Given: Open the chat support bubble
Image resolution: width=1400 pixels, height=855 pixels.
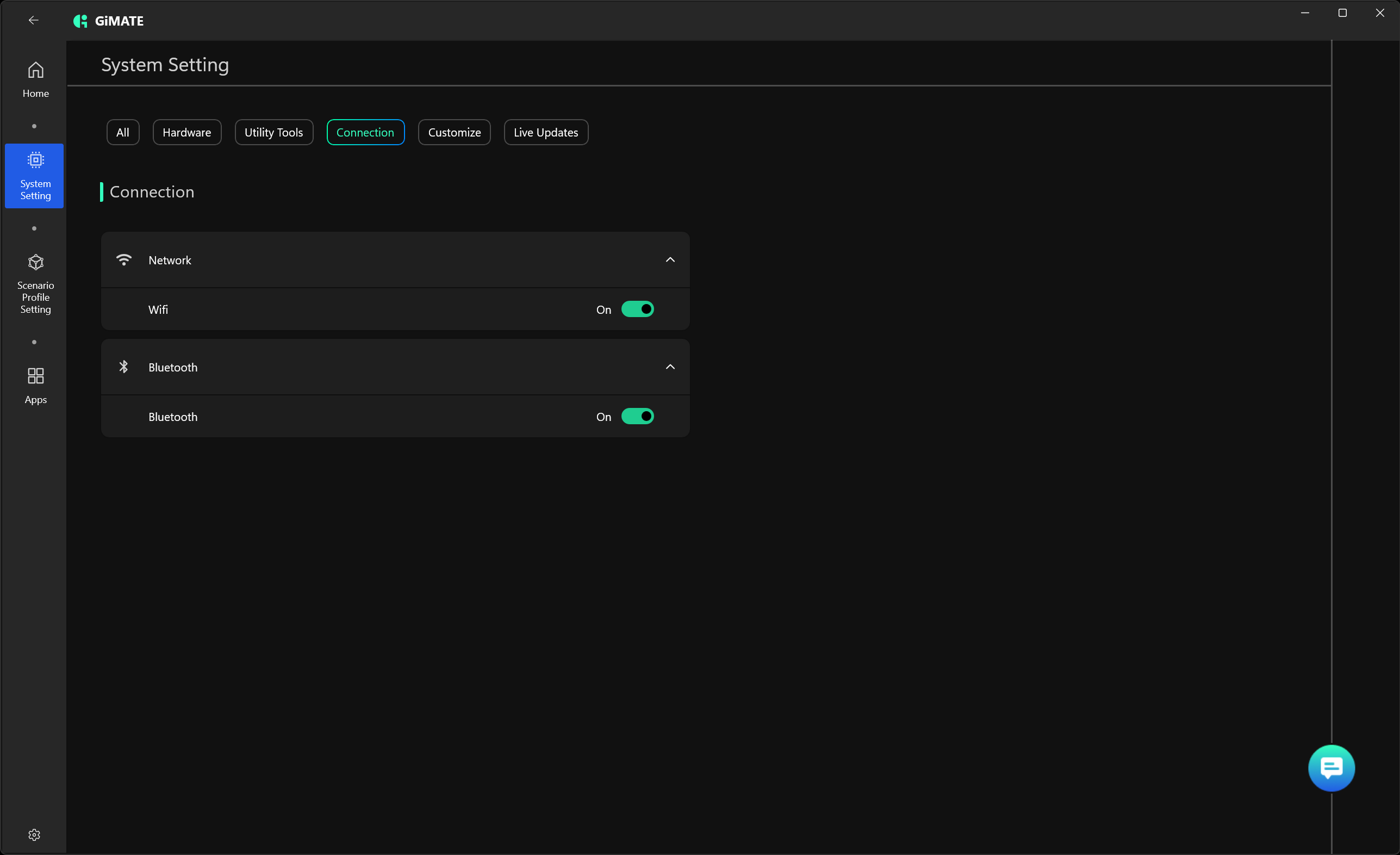Looking at the screenshot, I should (x=1331, y=767).
